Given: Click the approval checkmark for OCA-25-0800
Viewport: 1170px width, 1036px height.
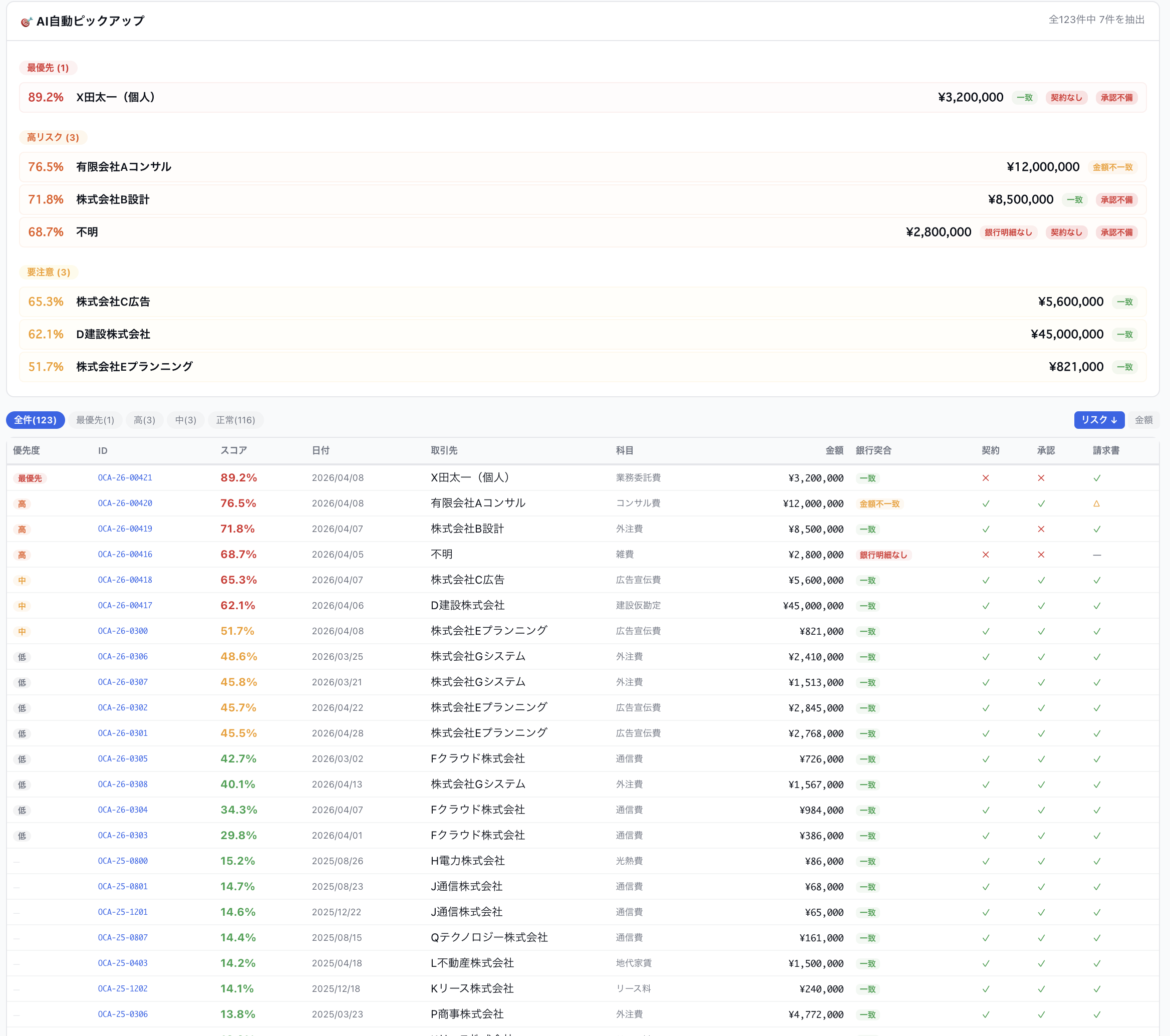Looking at the screenshot, I should pos(1041,862).
